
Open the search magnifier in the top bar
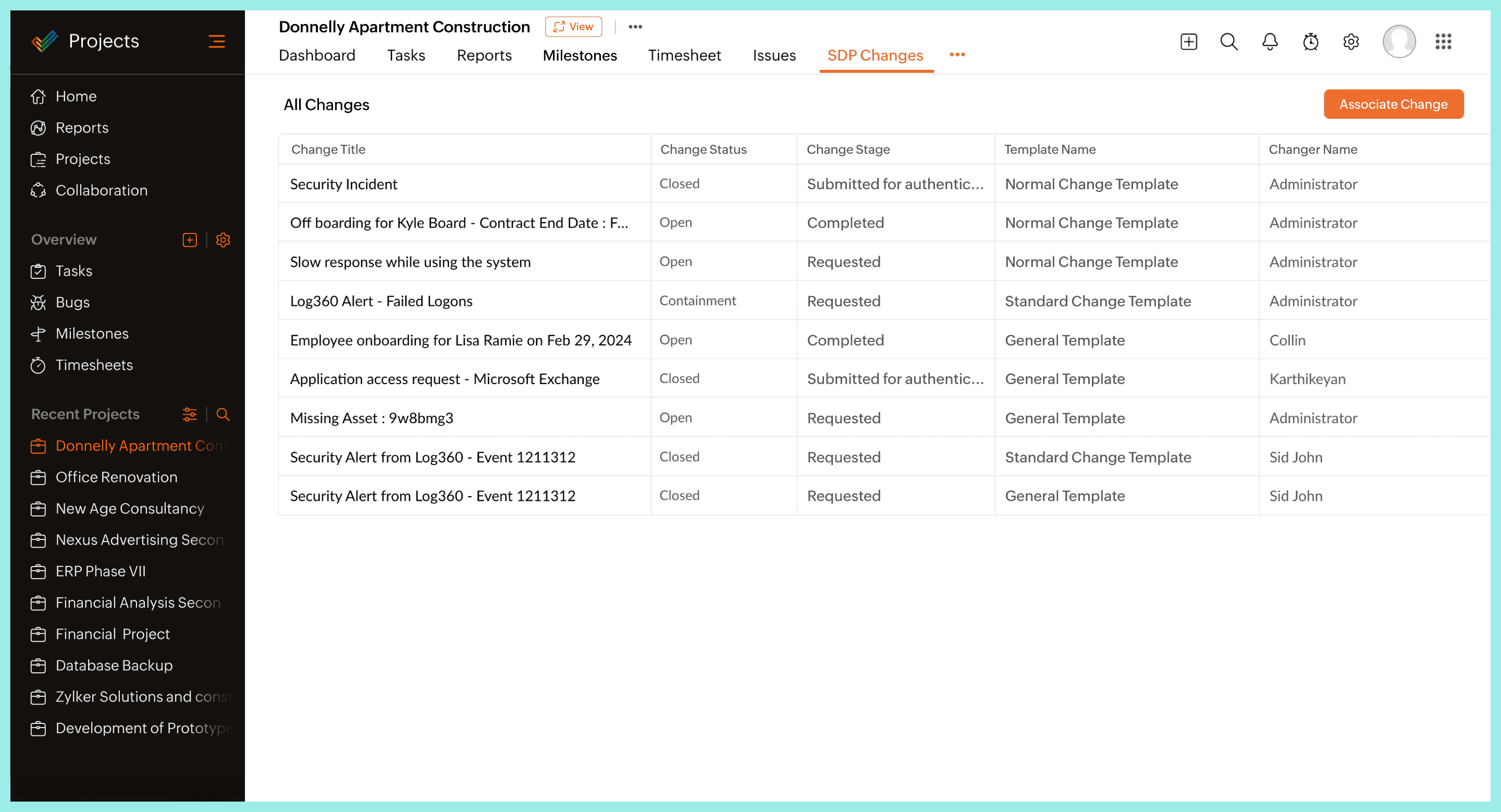click(x=1228, y=41)
